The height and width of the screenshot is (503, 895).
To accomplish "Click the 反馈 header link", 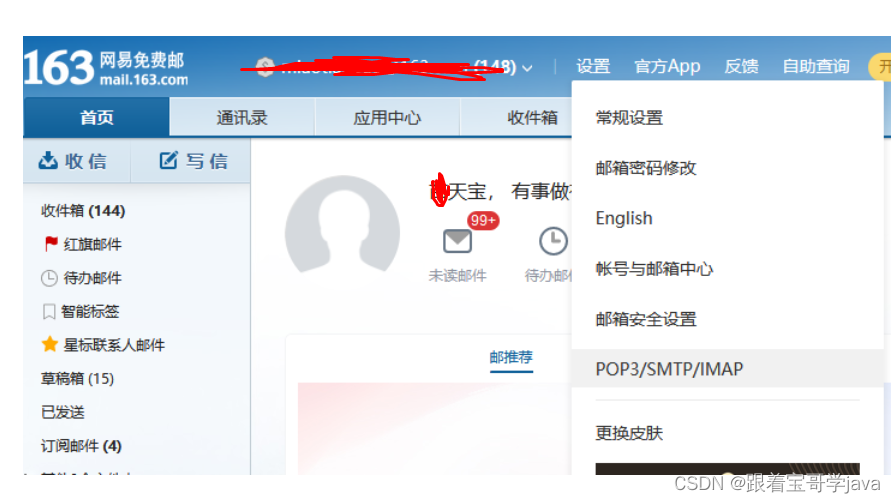I will coord(741,66).
